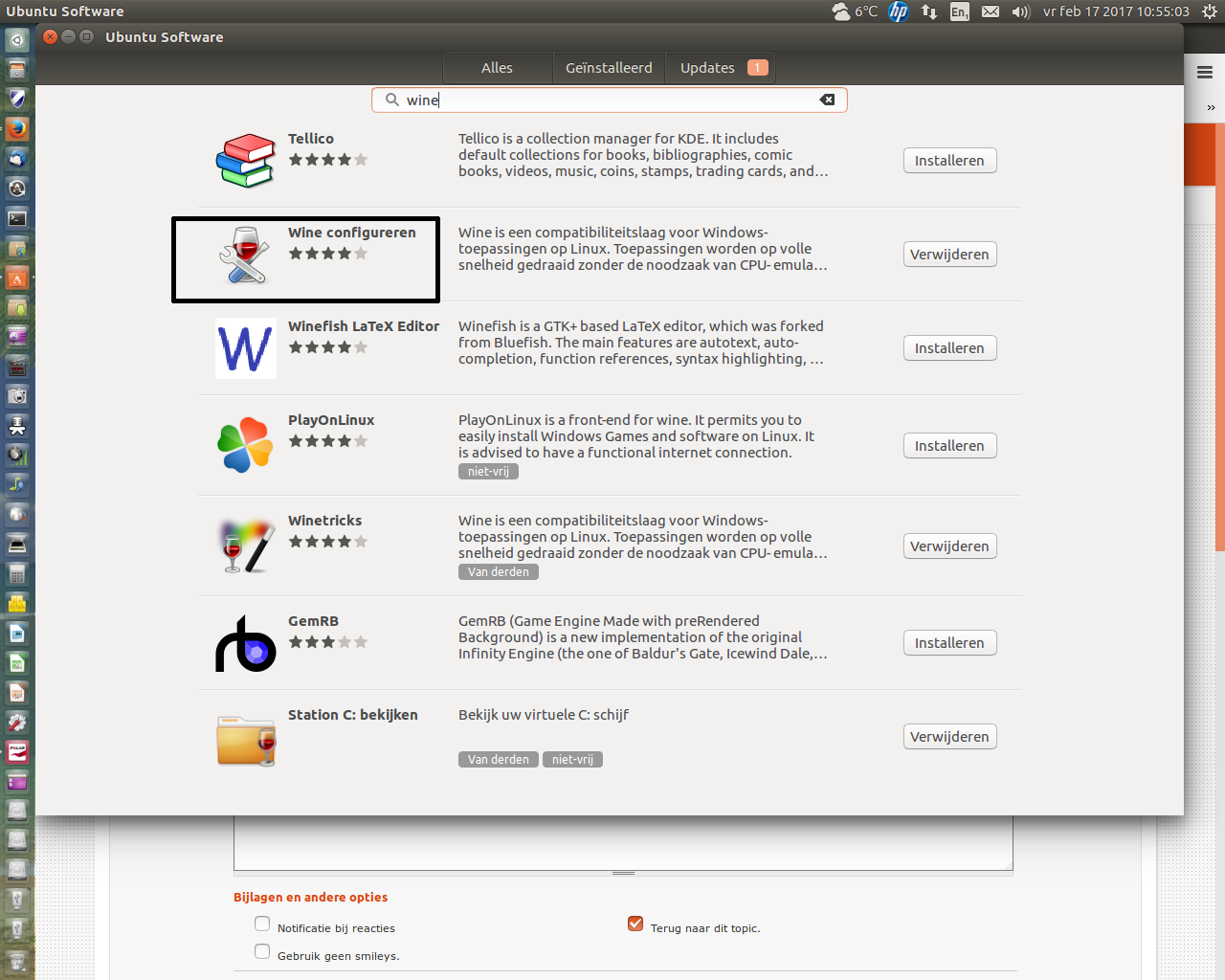The height and width of the screenshot is (980, 1225).
Task: Open the hamburger menu in the browser window
Action: point(1205,72)
